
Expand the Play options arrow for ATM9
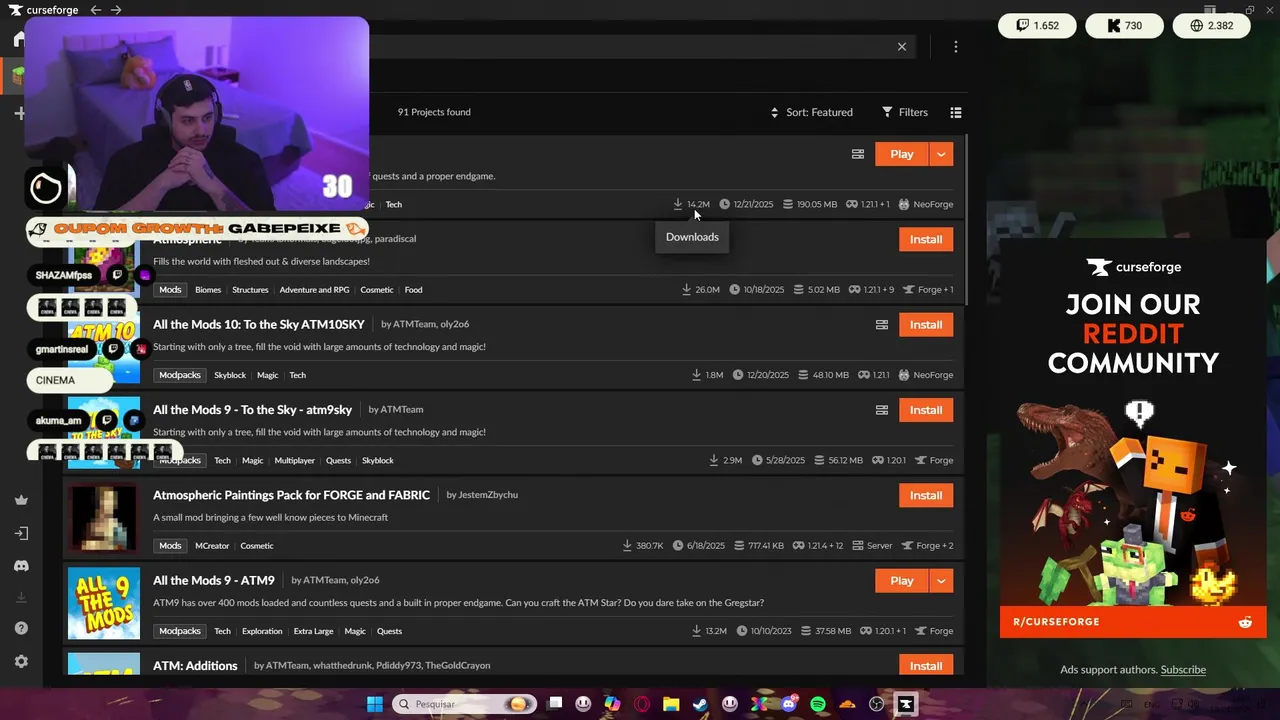(941, 581)
